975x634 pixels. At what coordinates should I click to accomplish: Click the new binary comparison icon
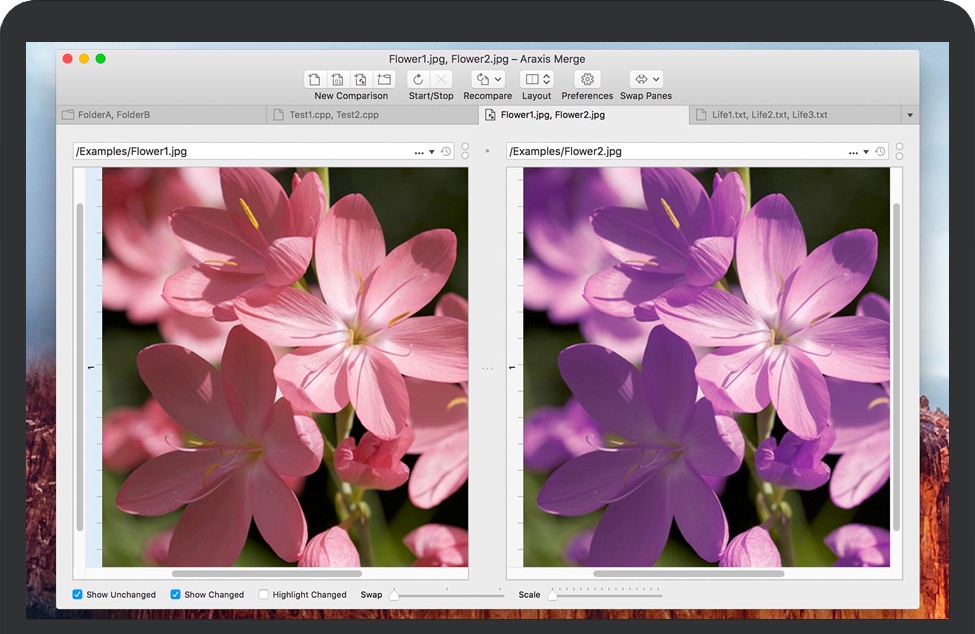click(x=338, y=79)
